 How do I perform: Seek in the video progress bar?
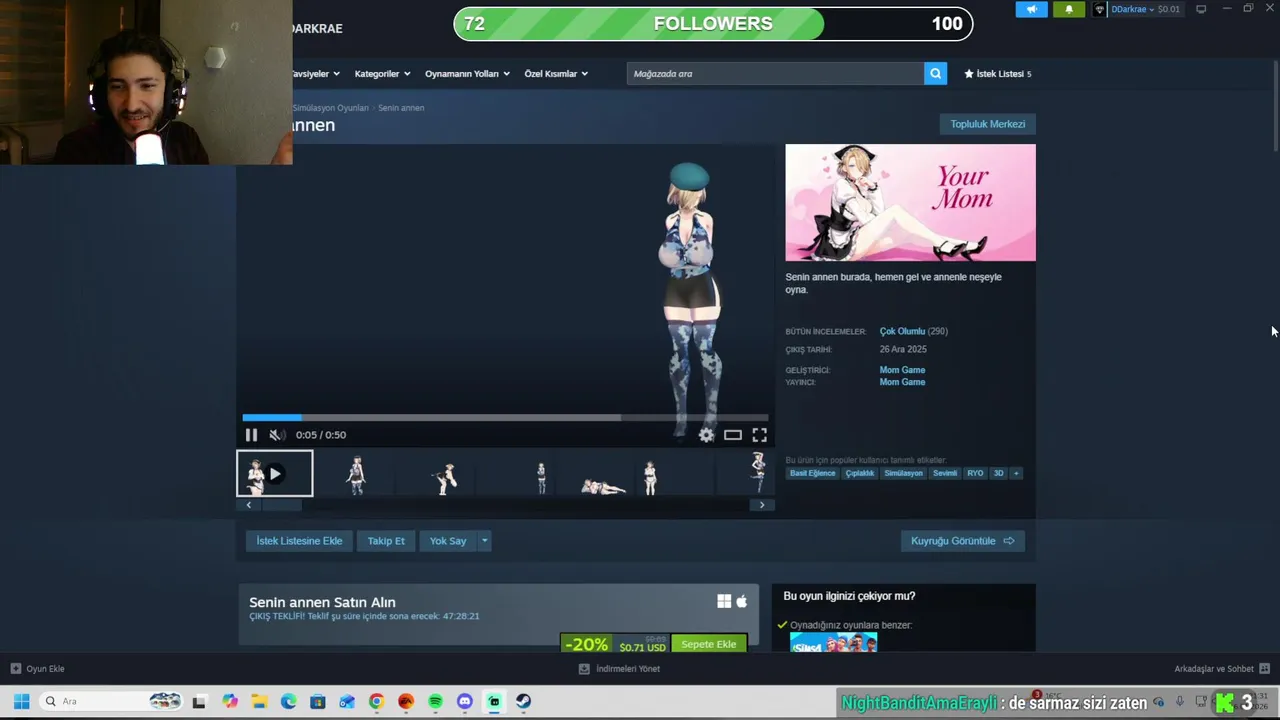point(505,418)
